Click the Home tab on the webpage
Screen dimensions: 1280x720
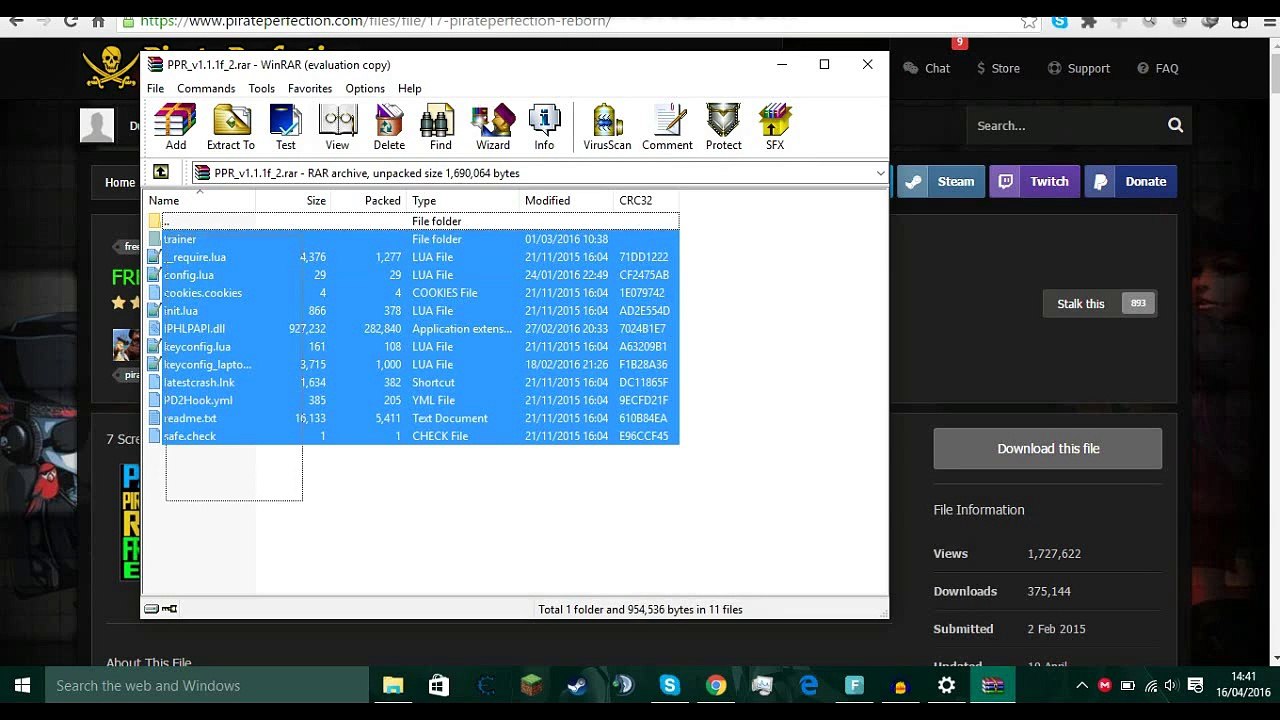119,183
